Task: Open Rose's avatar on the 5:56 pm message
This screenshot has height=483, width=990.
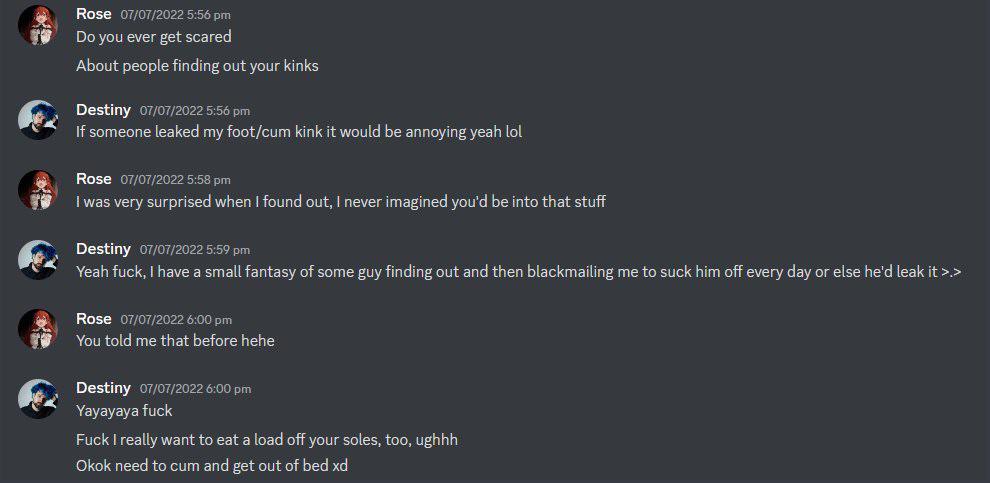Action: [37, 25]
